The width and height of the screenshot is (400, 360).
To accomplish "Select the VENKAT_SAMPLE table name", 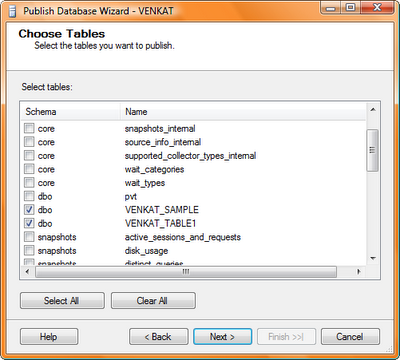I will 162,210.
